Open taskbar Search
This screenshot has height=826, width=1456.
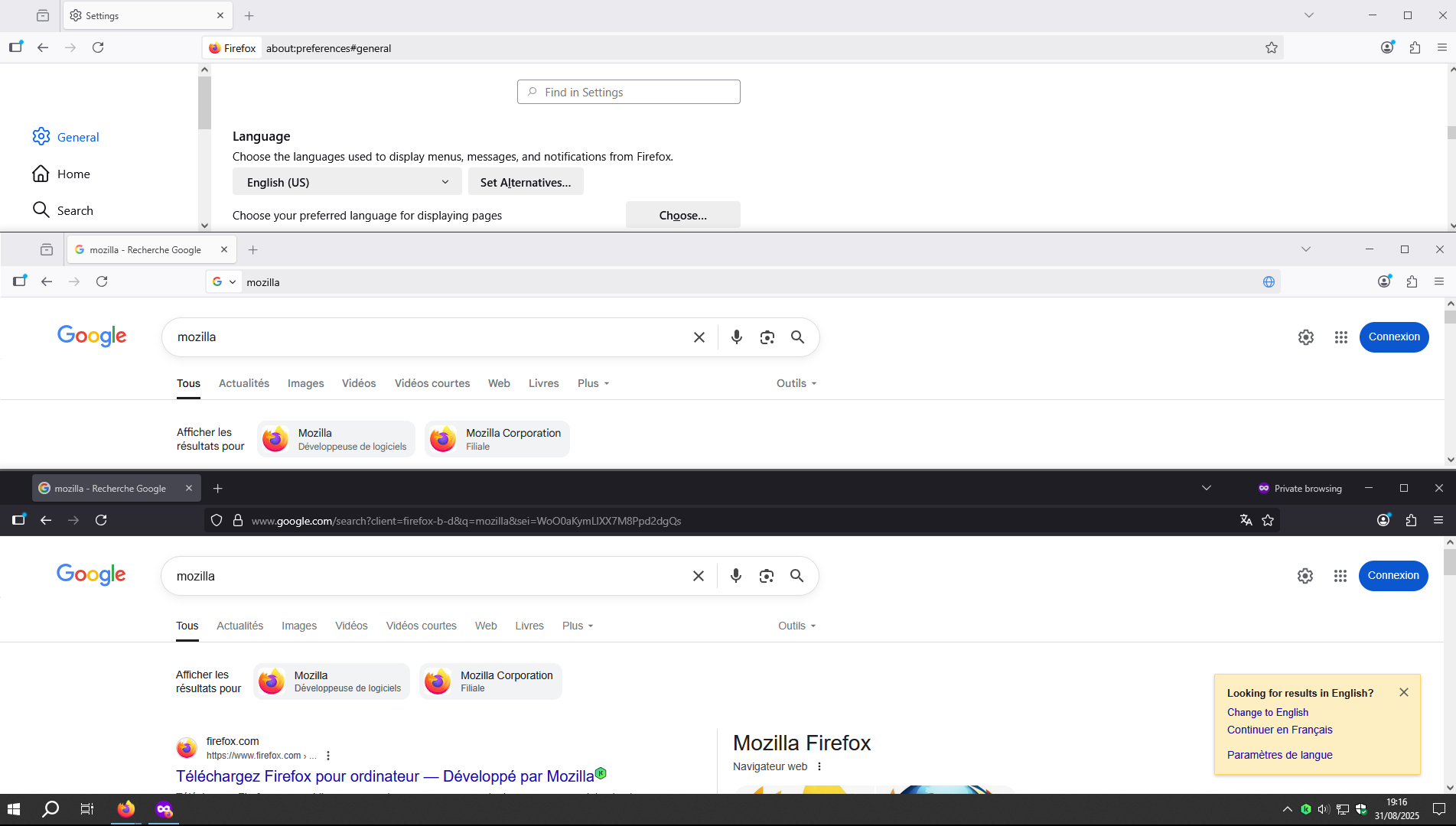[50, 808]
